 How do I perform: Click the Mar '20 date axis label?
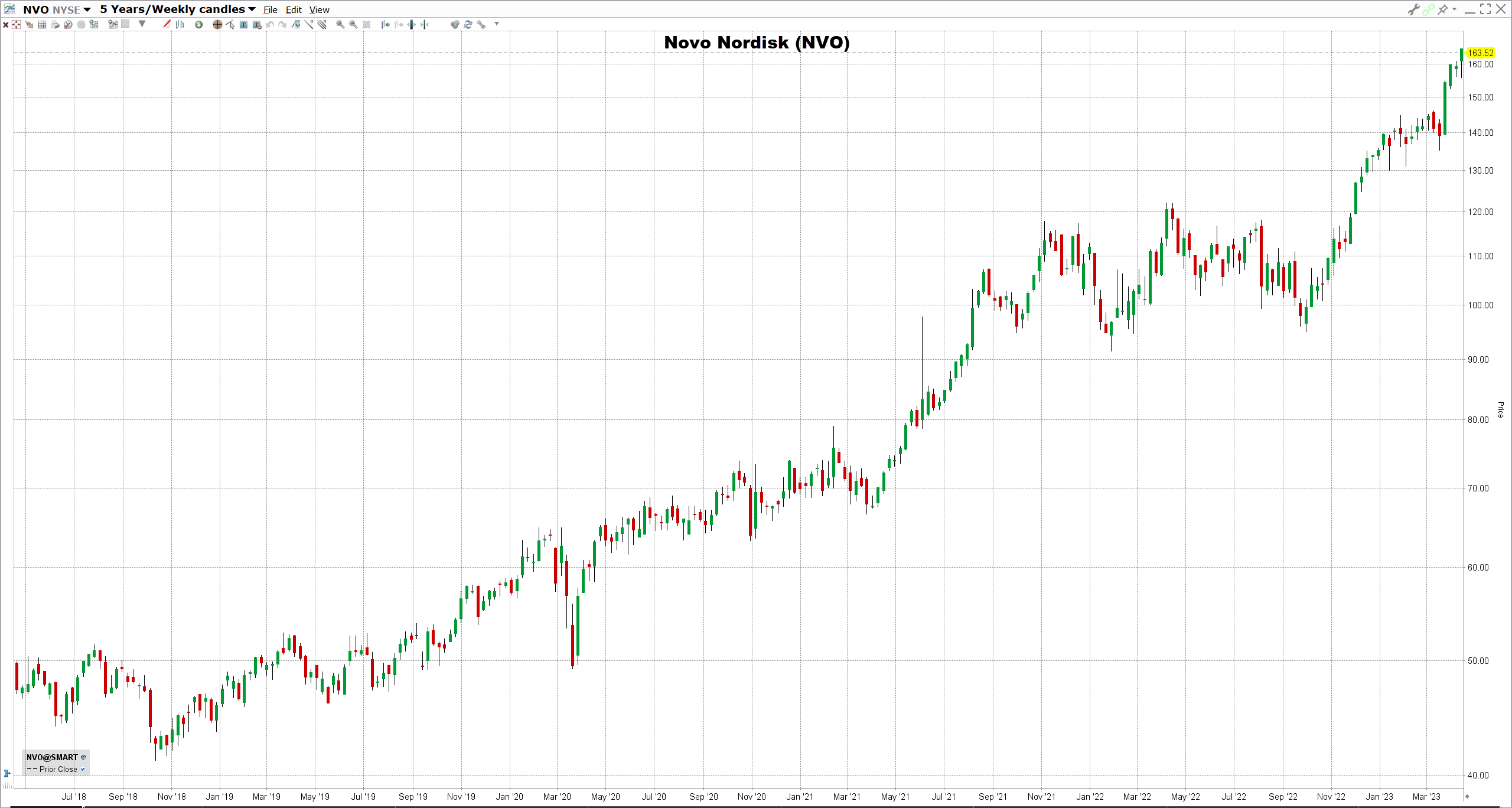point(557,797)
